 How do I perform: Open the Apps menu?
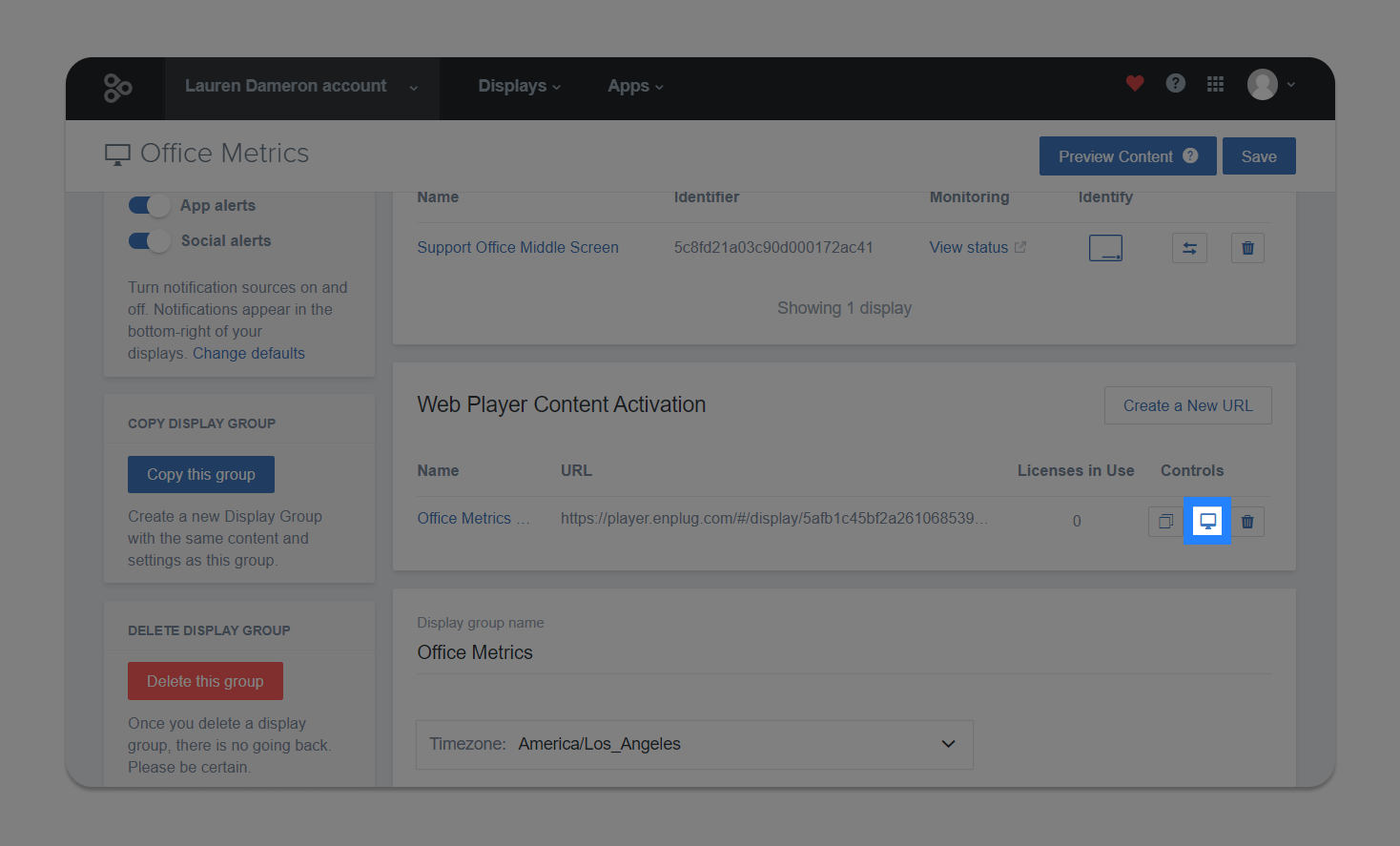point(635,86)
